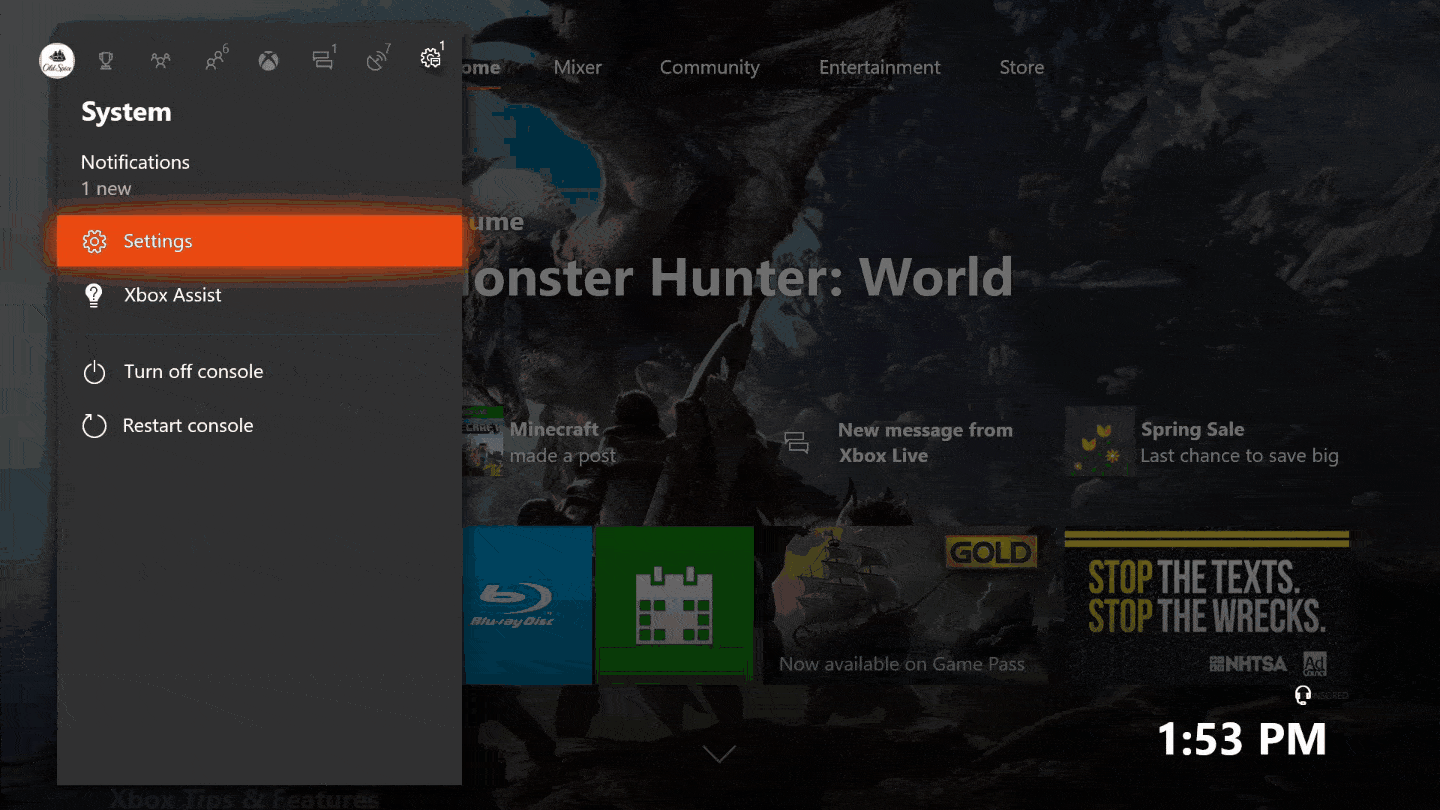Open the profile avatar in the guide
The width and height of the screenshot is (1440, 810).
click(57, 61)
